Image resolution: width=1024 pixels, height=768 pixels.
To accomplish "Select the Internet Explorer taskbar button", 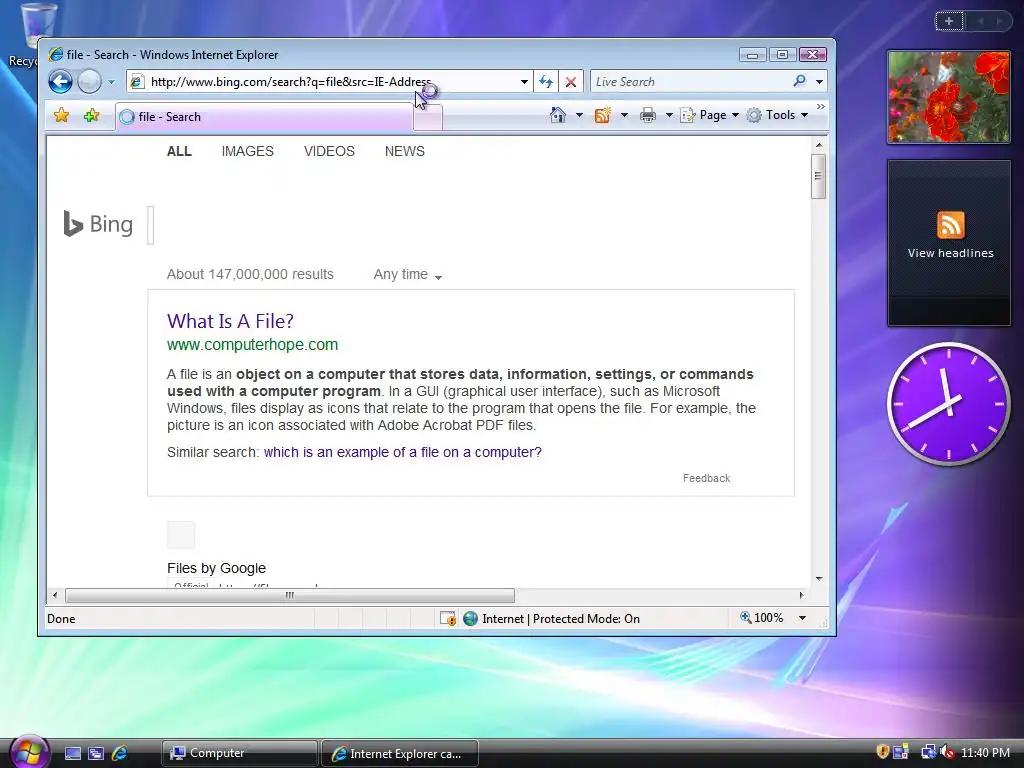I will tap(400, 754).
